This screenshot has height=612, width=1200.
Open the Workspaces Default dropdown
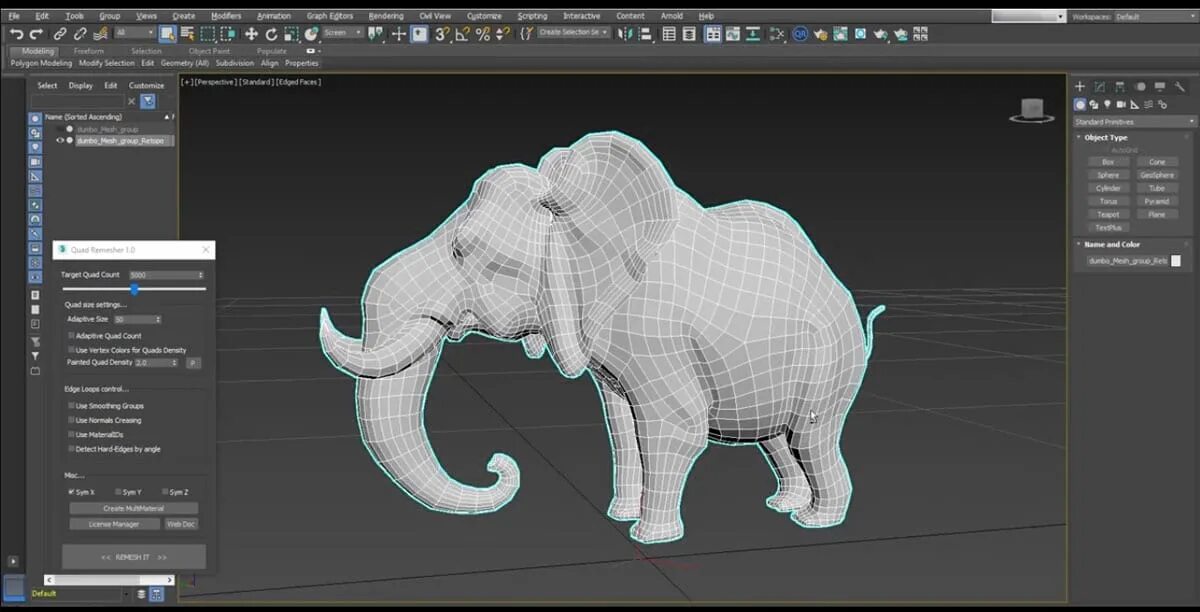click(x=1154, y=17)
